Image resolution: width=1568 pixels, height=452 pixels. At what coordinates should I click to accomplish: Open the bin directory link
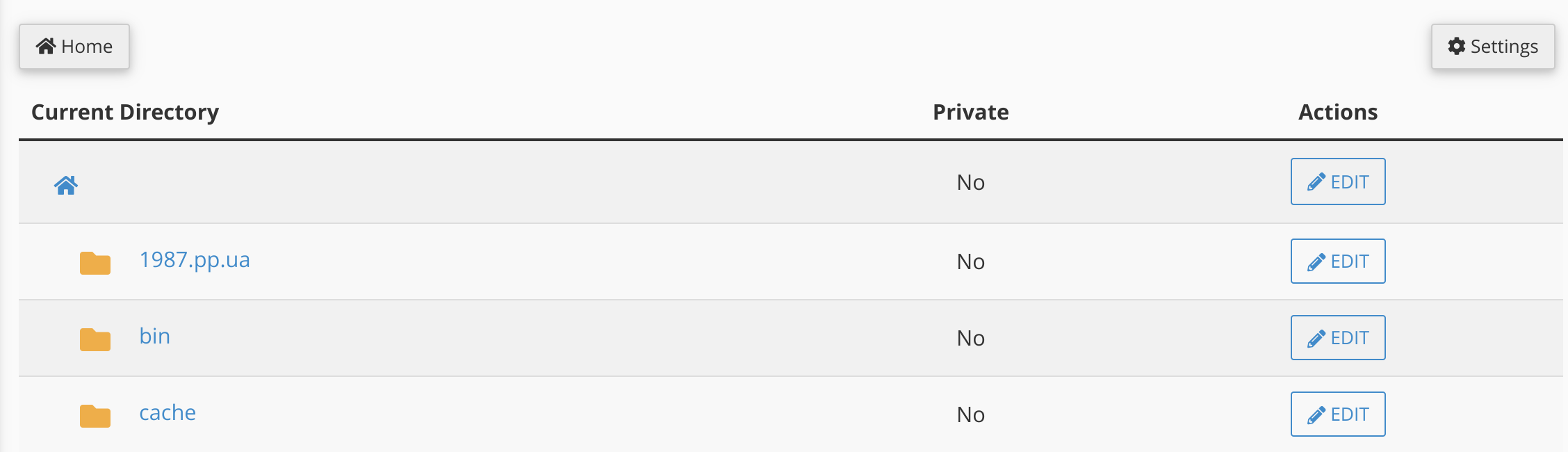(154, 337)
